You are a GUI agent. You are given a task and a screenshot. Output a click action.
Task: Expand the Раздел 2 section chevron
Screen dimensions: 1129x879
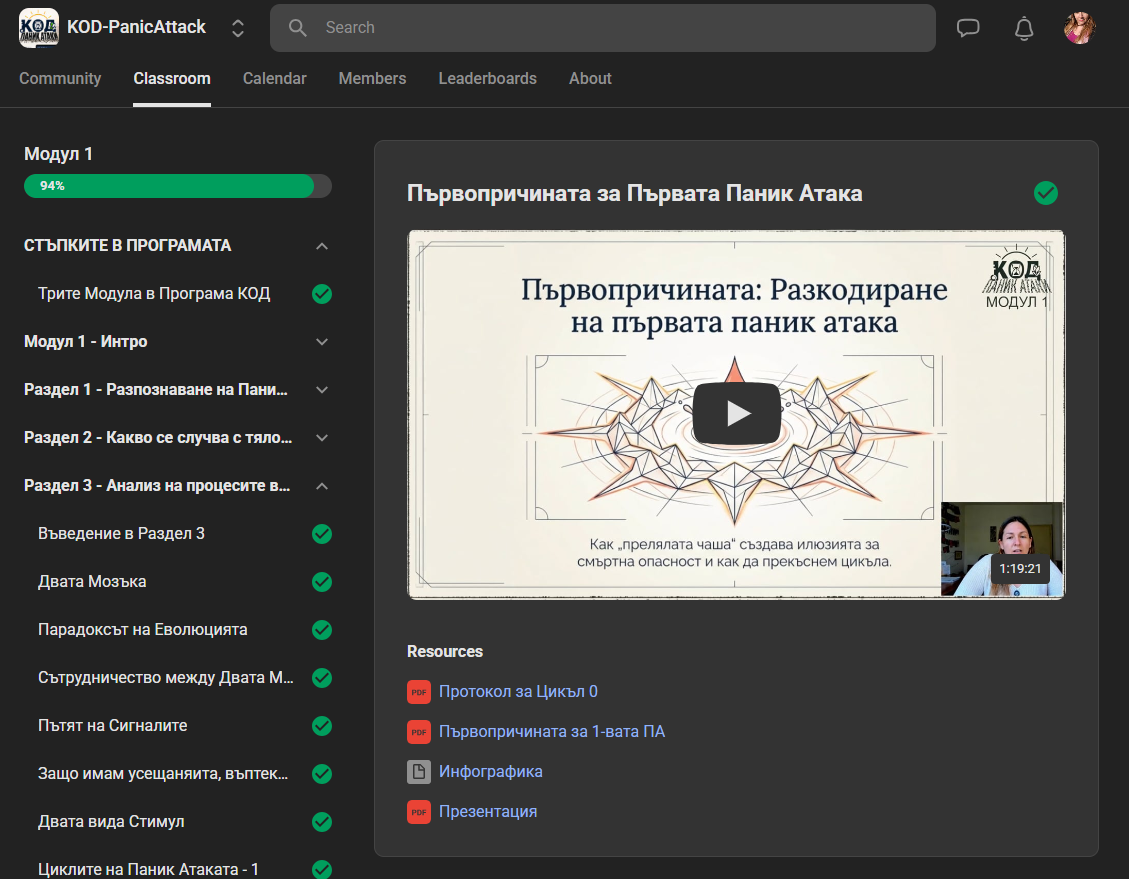coord(322,438)
